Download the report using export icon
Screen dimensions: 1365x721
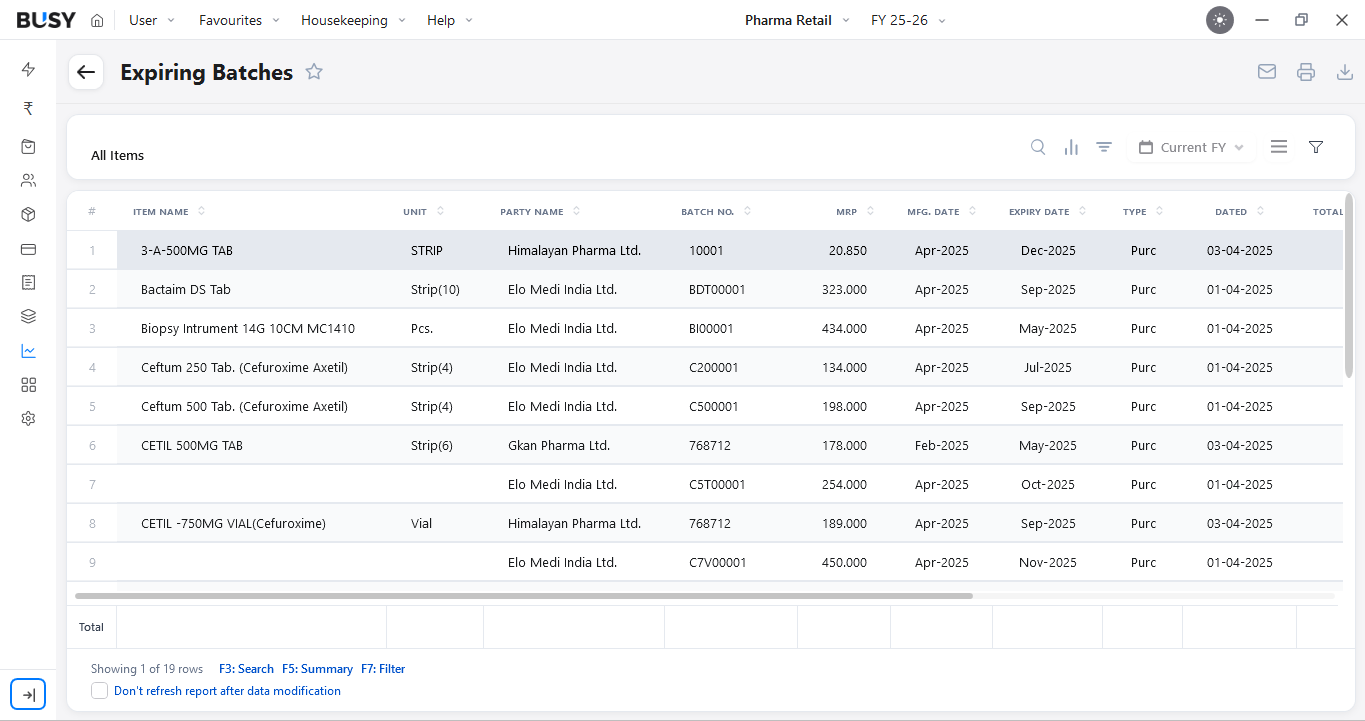pos(1345,72)
